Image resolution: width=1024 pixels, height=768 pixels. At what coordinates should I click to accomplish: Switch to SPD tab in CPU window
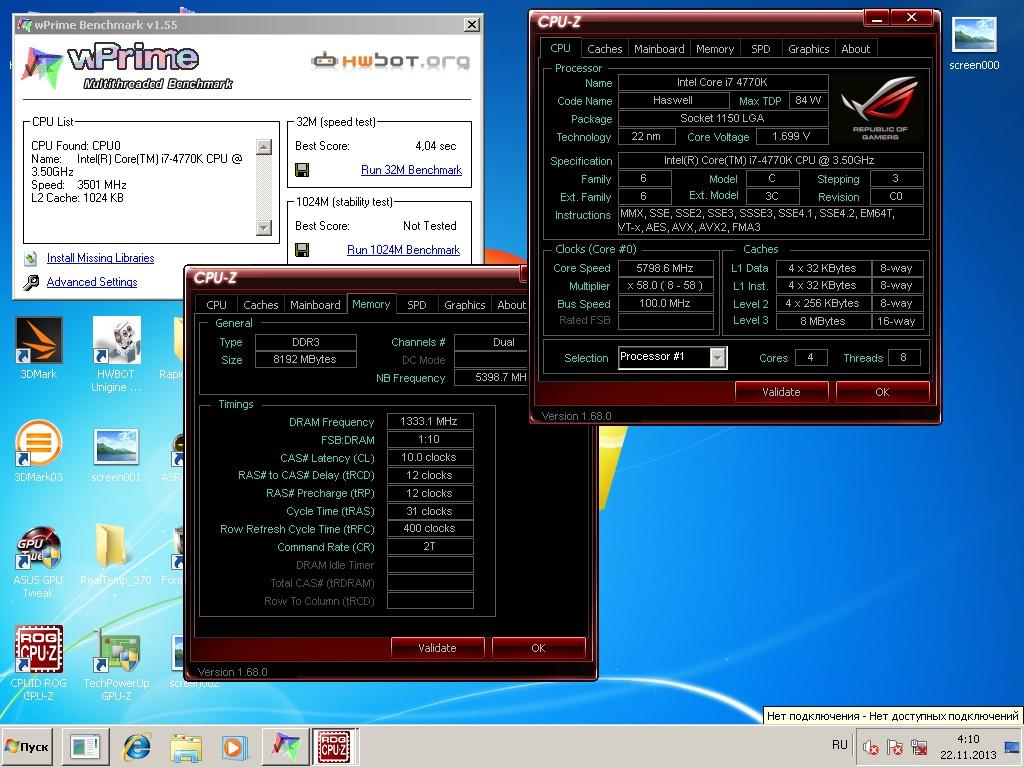tap(760, 49)
